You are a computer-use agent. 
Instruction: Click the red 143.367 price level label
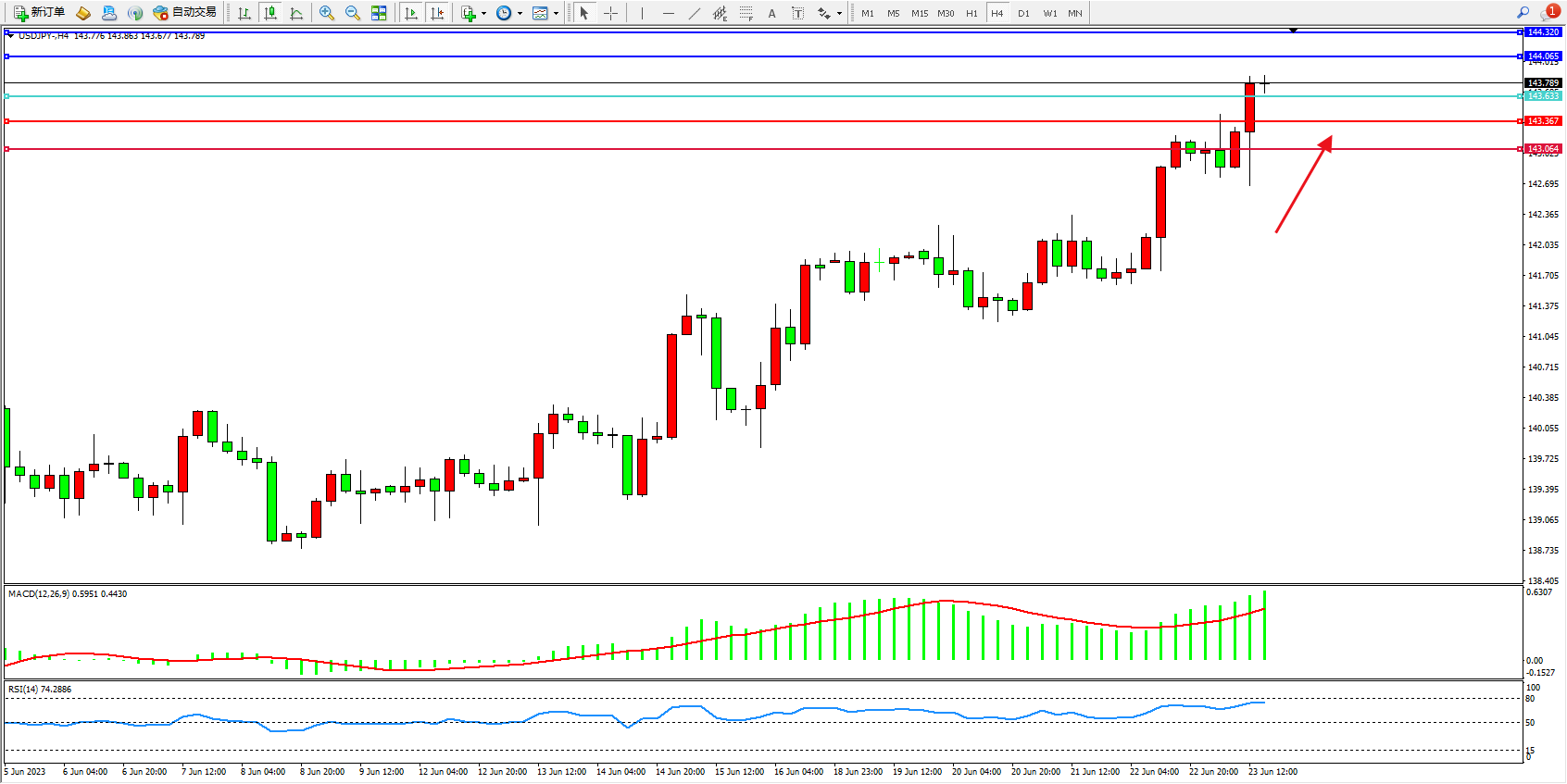click(1543, 121)
